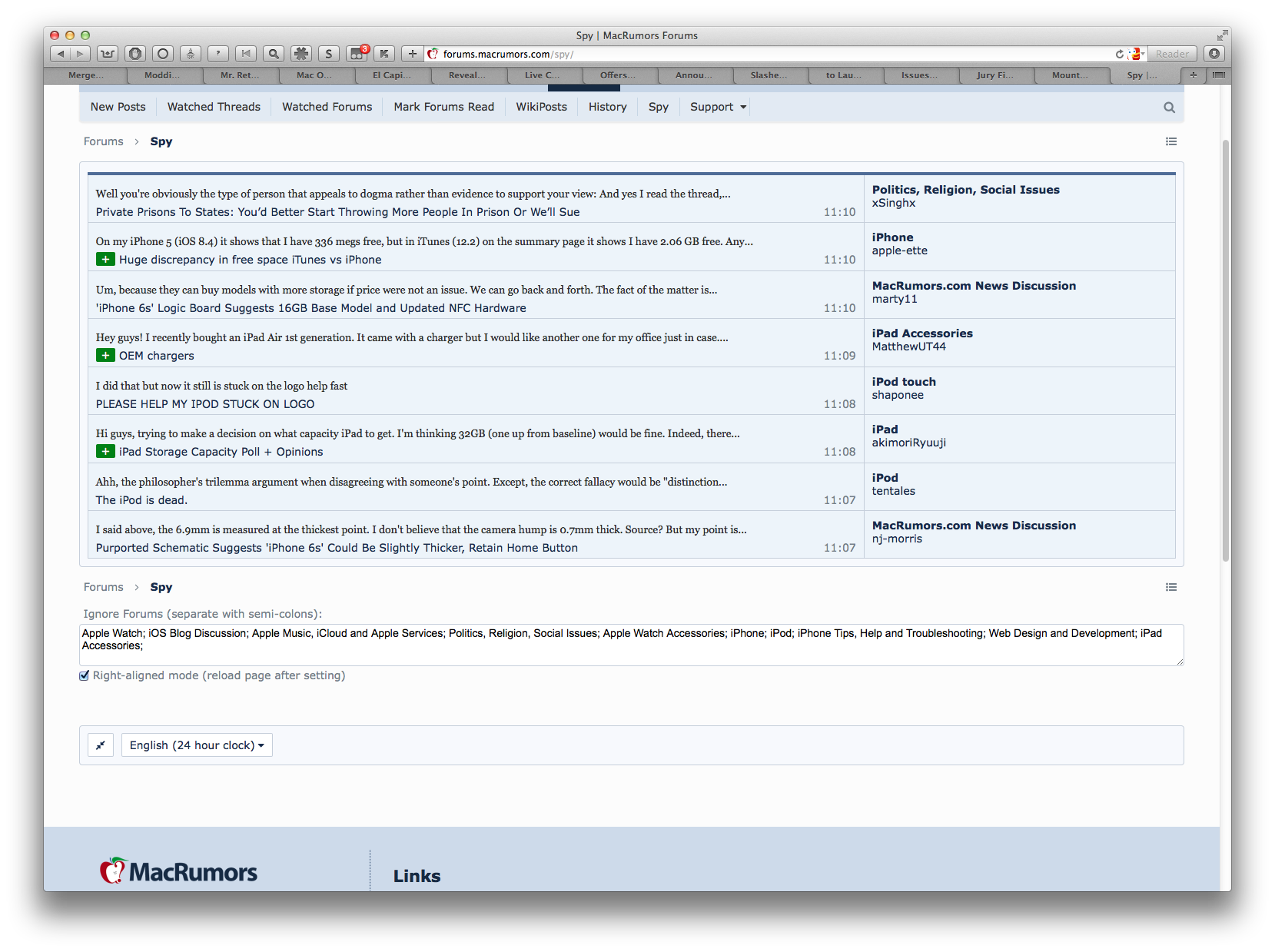Click the ornament-shaped toolbar extension icon

[191, 54]
